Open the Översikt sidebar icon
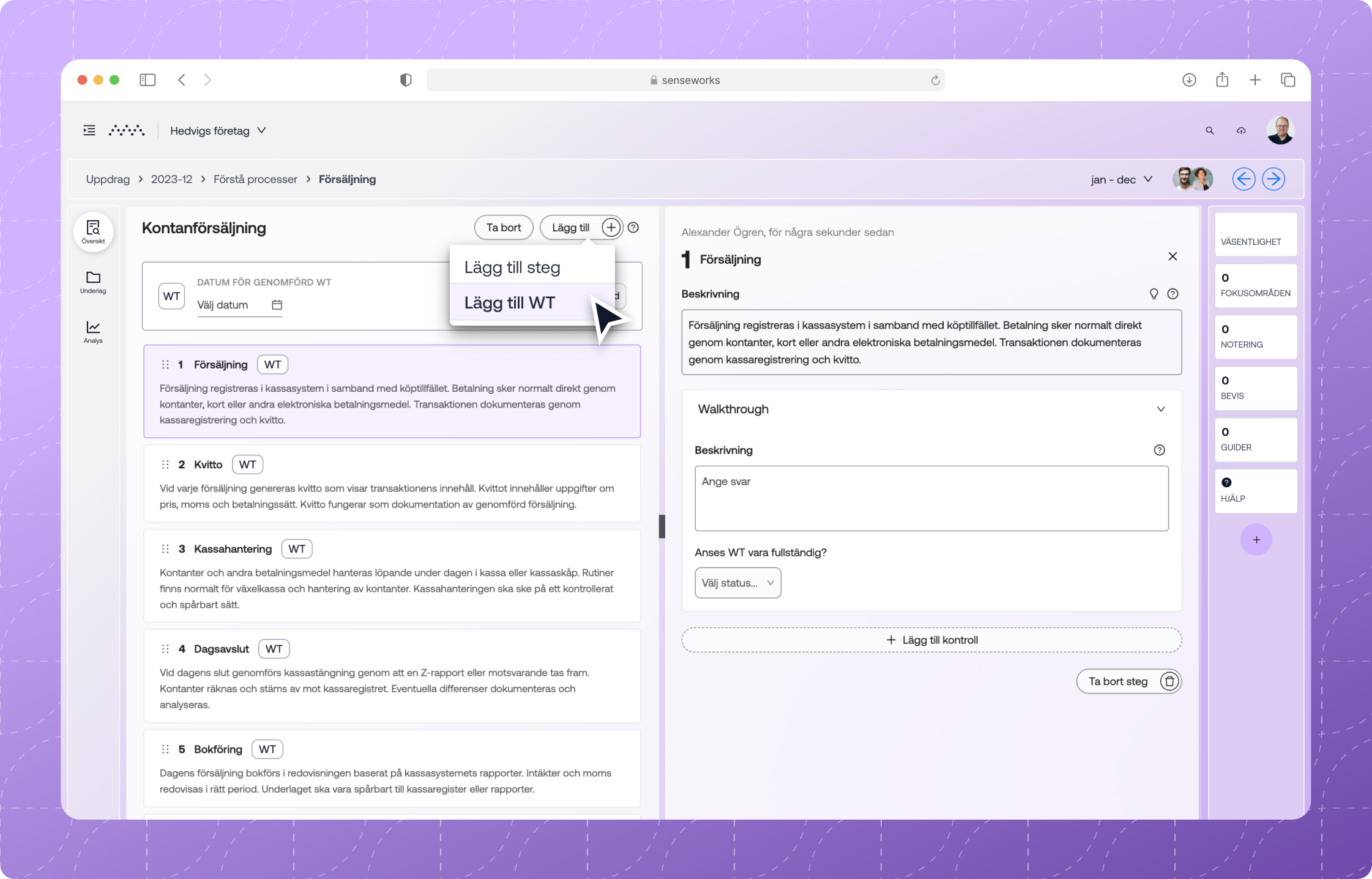The image size is (1372, 879). click(x=93, y=232)
